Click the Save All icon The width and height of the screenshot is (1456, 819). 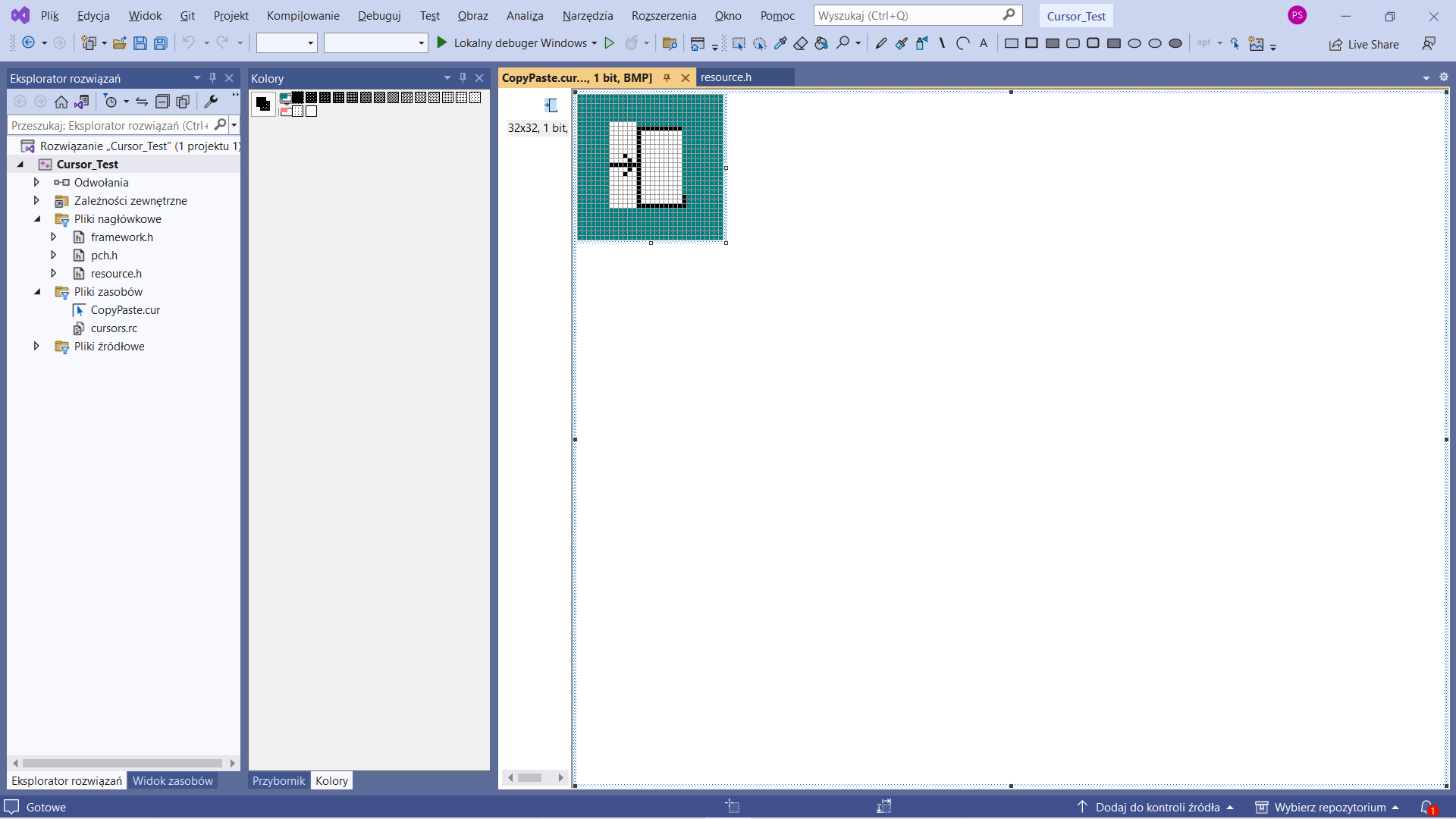coord(161,43)
